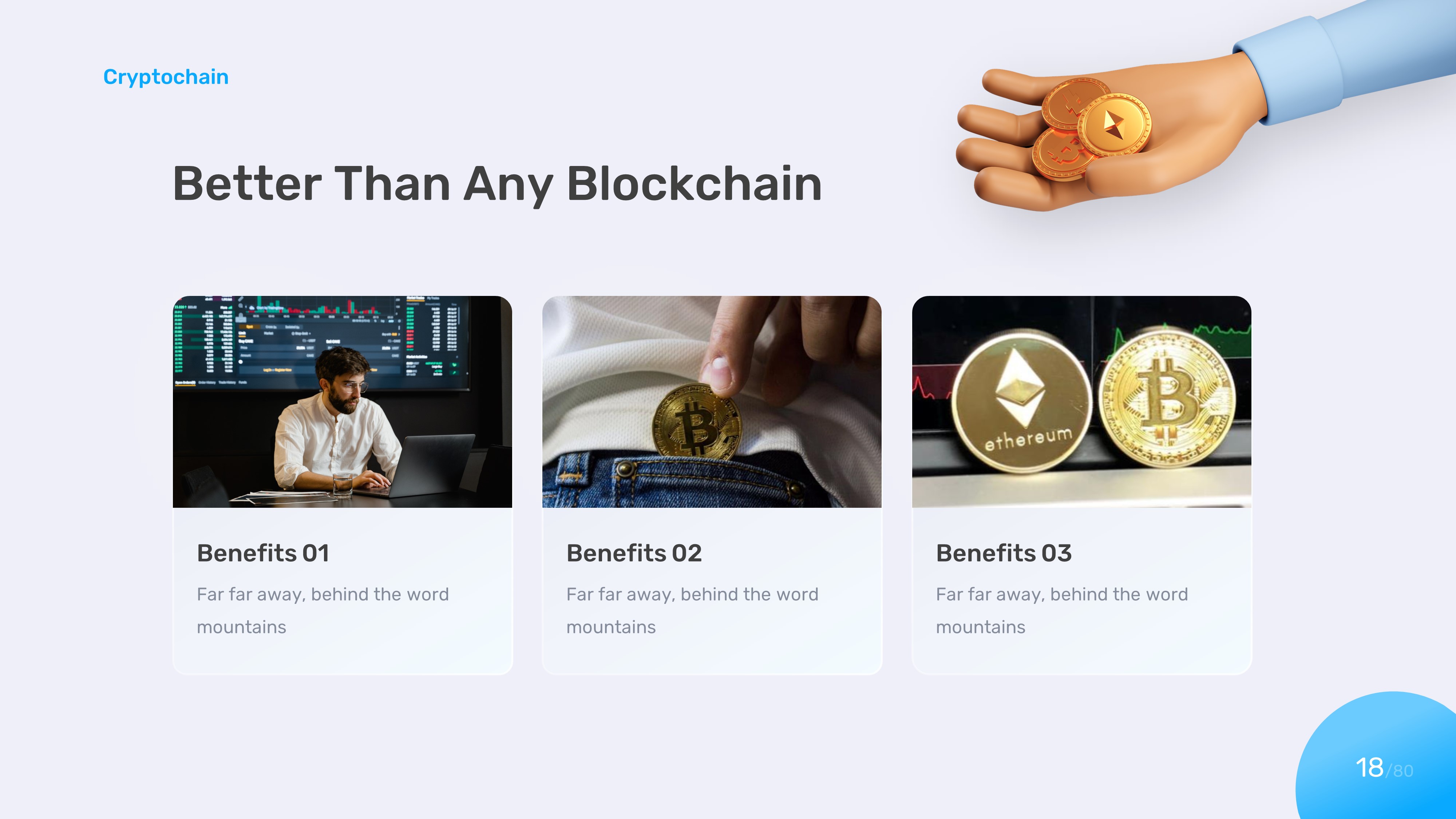Click the description text under Benefits 03
Viewport: 1456px width, 819px height.
(x=1061, y=610)
